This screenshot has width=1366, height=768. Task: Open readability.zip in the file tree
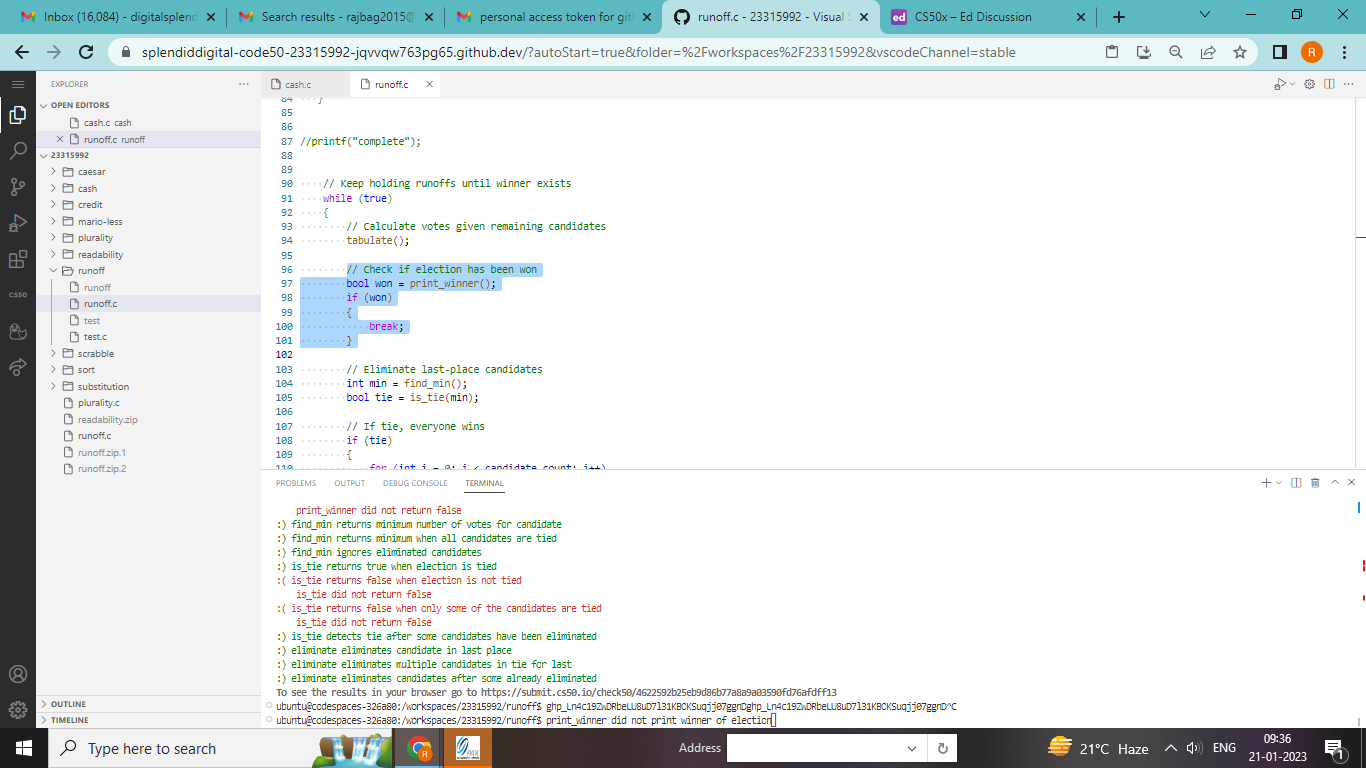tap(107, 420)
